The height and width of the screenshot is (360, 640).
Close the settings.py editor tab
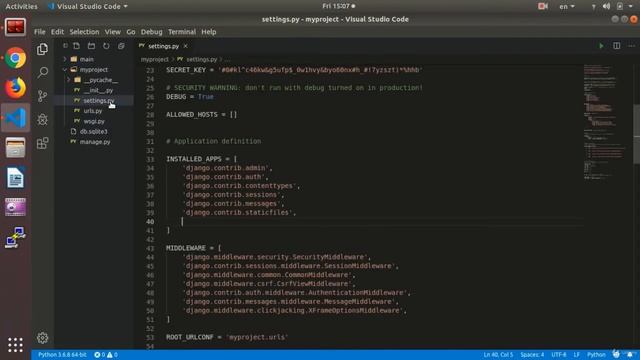(186, 46)
